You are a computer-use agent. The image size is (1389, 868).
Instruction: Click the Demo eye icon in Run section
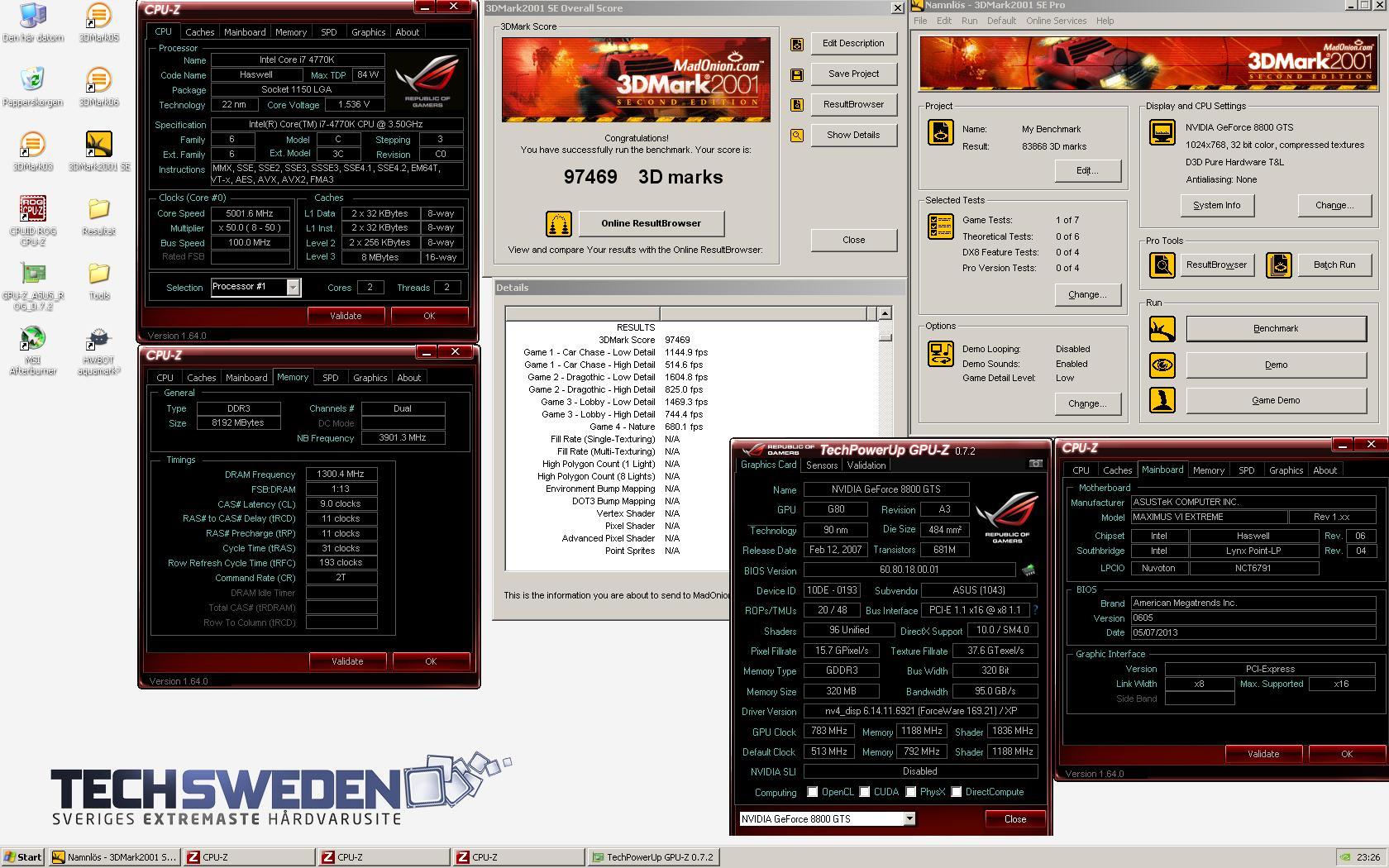point(1162,365)
